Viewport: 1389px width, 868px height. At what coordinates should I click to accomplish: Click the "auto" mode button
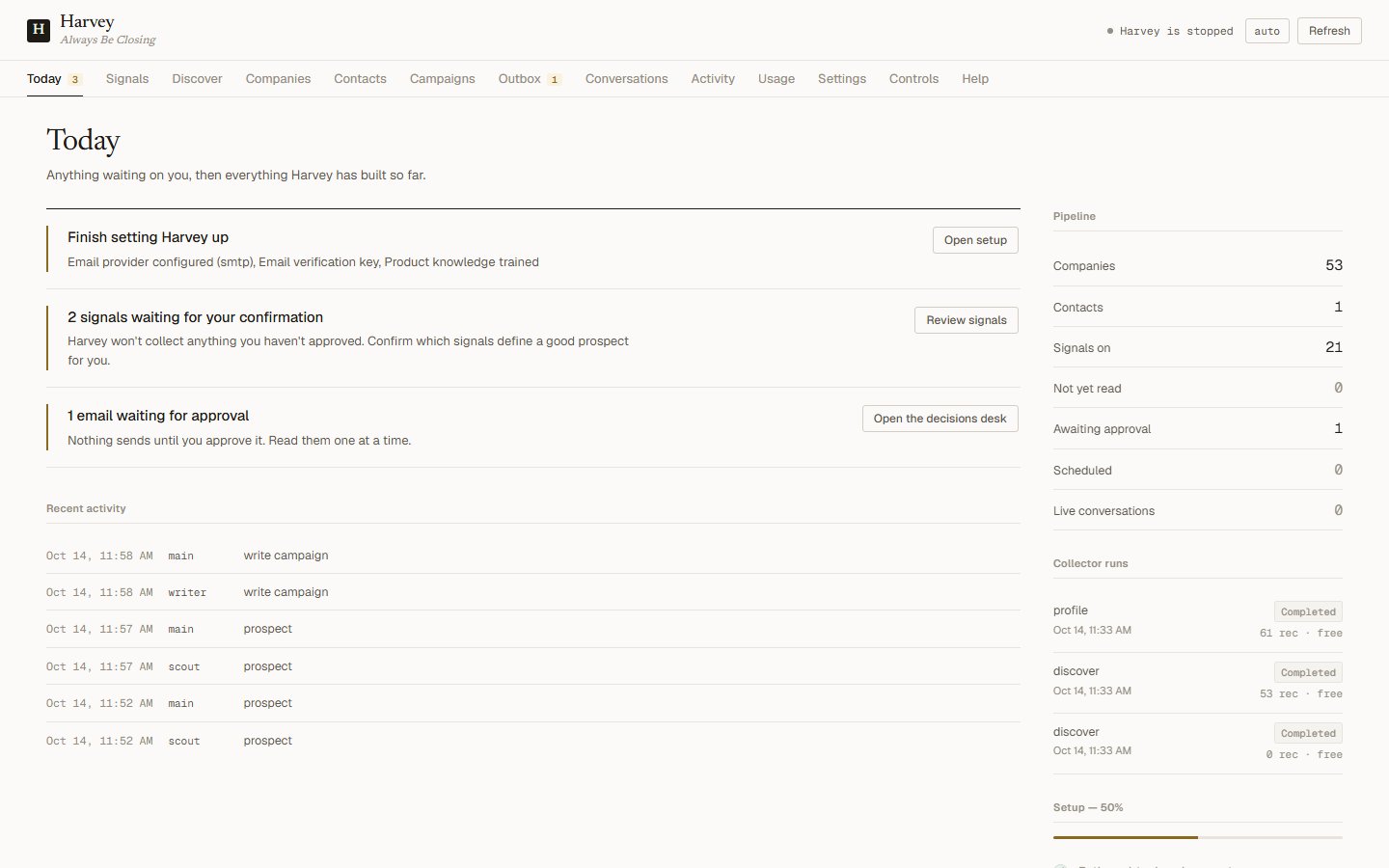(x=1266, y=31)
